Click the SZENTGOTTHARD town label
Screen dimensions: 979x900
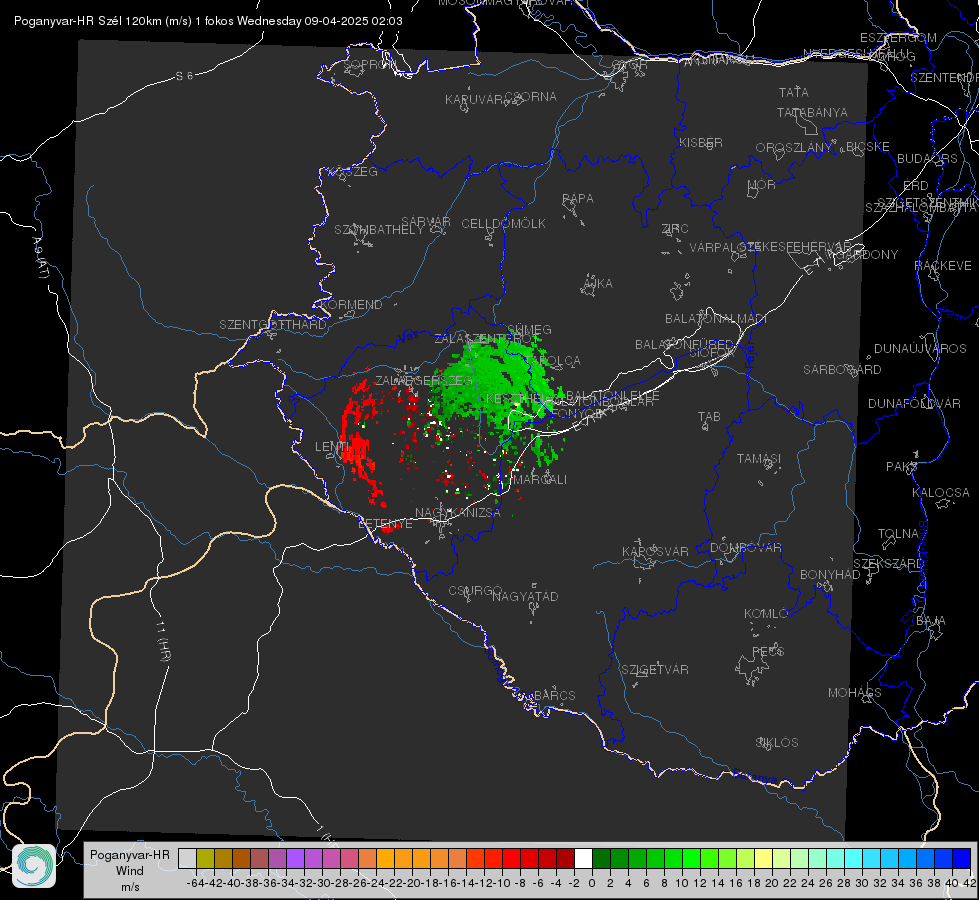pos(273,325)
